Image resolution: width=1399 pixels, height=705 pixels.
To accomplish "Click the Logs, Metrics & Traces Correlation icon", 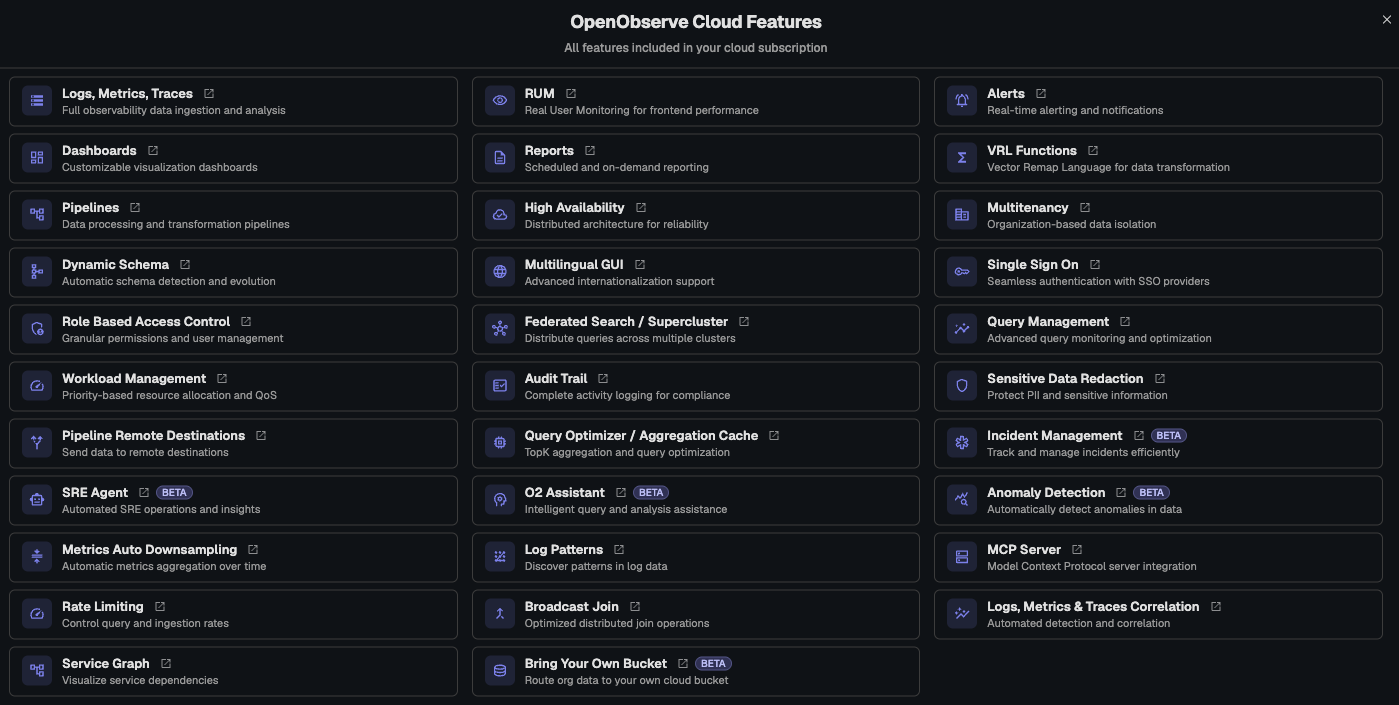I will point(962,614).
